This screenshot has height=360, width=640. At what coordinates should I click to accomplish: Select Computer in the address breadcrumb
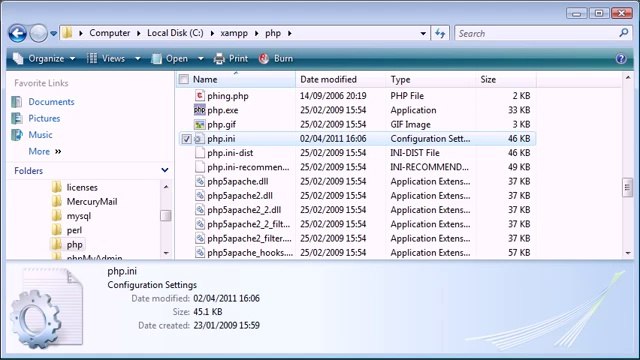pos(109,33)
